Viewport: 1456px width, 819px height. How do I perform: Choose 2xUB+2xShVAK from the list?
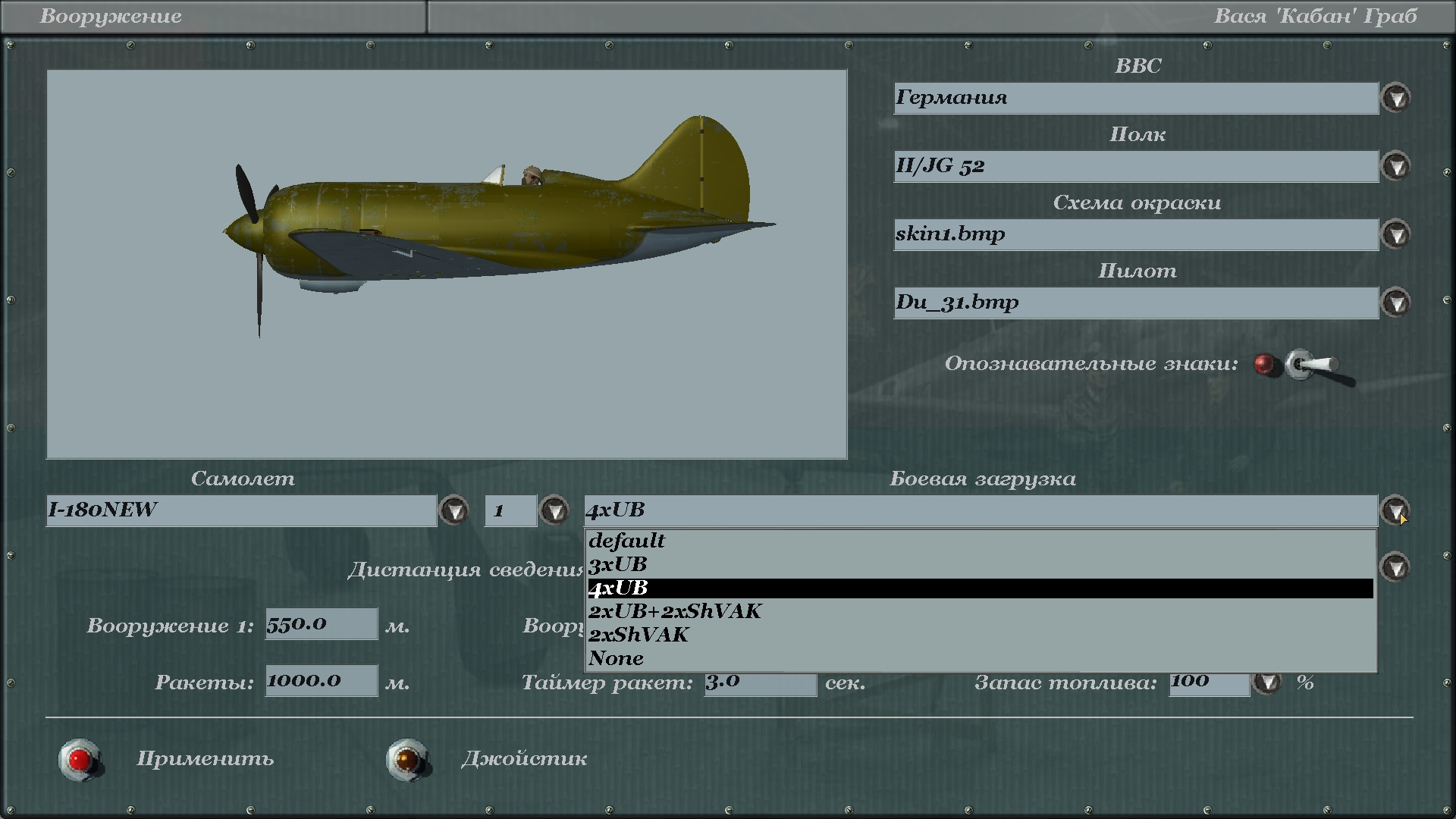click(x=674, y=611)
